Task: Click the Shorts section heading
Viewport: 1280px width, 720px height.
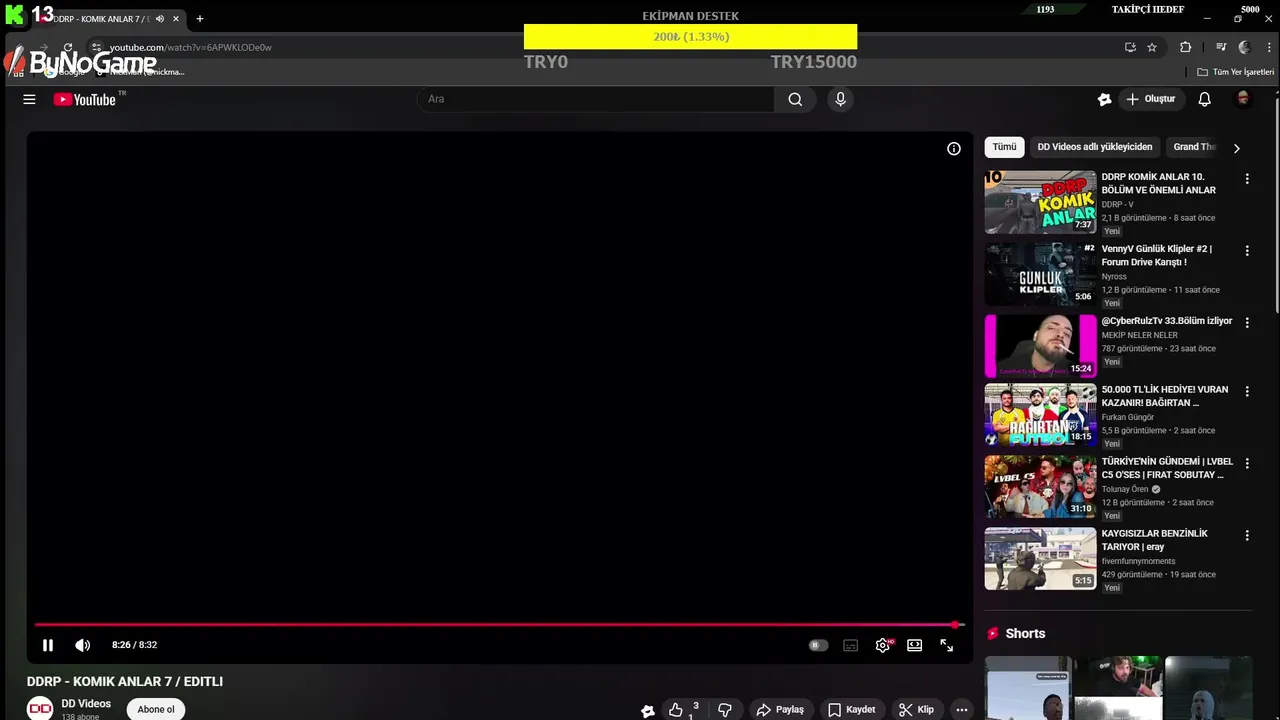Action: click(1025, 633)
